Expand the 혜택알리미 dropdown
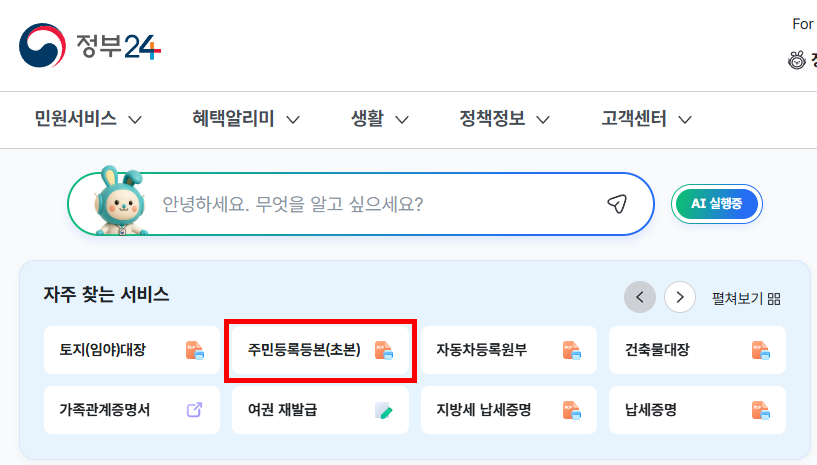The width and height of the screenshot is (817, 465). point(246,119)
